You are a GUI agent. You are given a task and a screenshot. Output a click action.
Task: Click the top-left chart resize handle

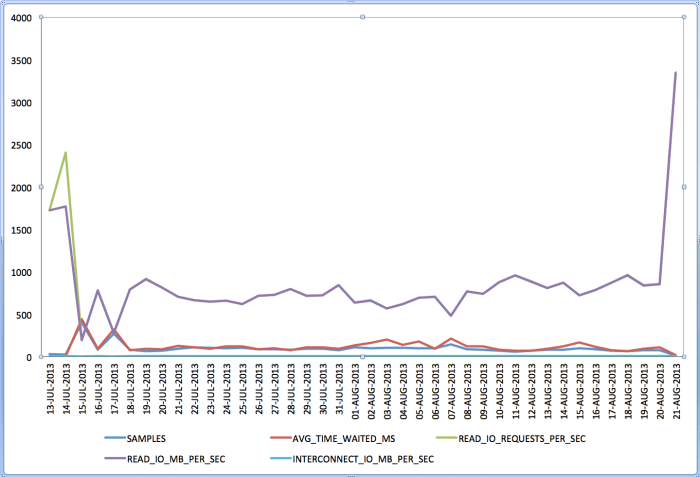tap(41, 18)
